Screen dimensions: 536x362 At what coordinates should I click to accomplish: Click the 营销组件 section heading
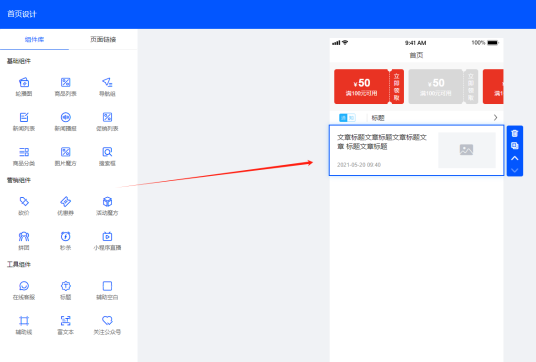[x=19, y=180]
